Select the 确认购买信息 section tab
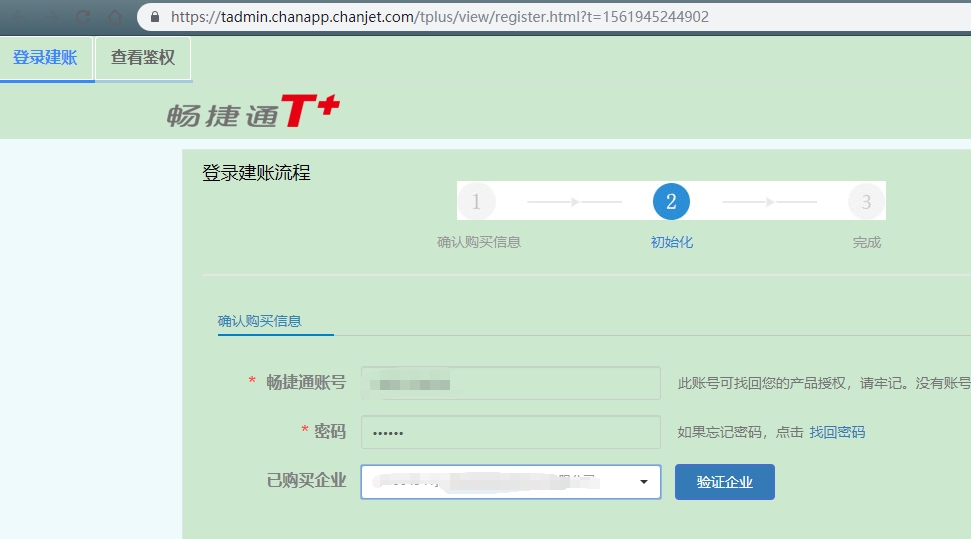Screen dimensions: 971x539 (x=259, y=321)
